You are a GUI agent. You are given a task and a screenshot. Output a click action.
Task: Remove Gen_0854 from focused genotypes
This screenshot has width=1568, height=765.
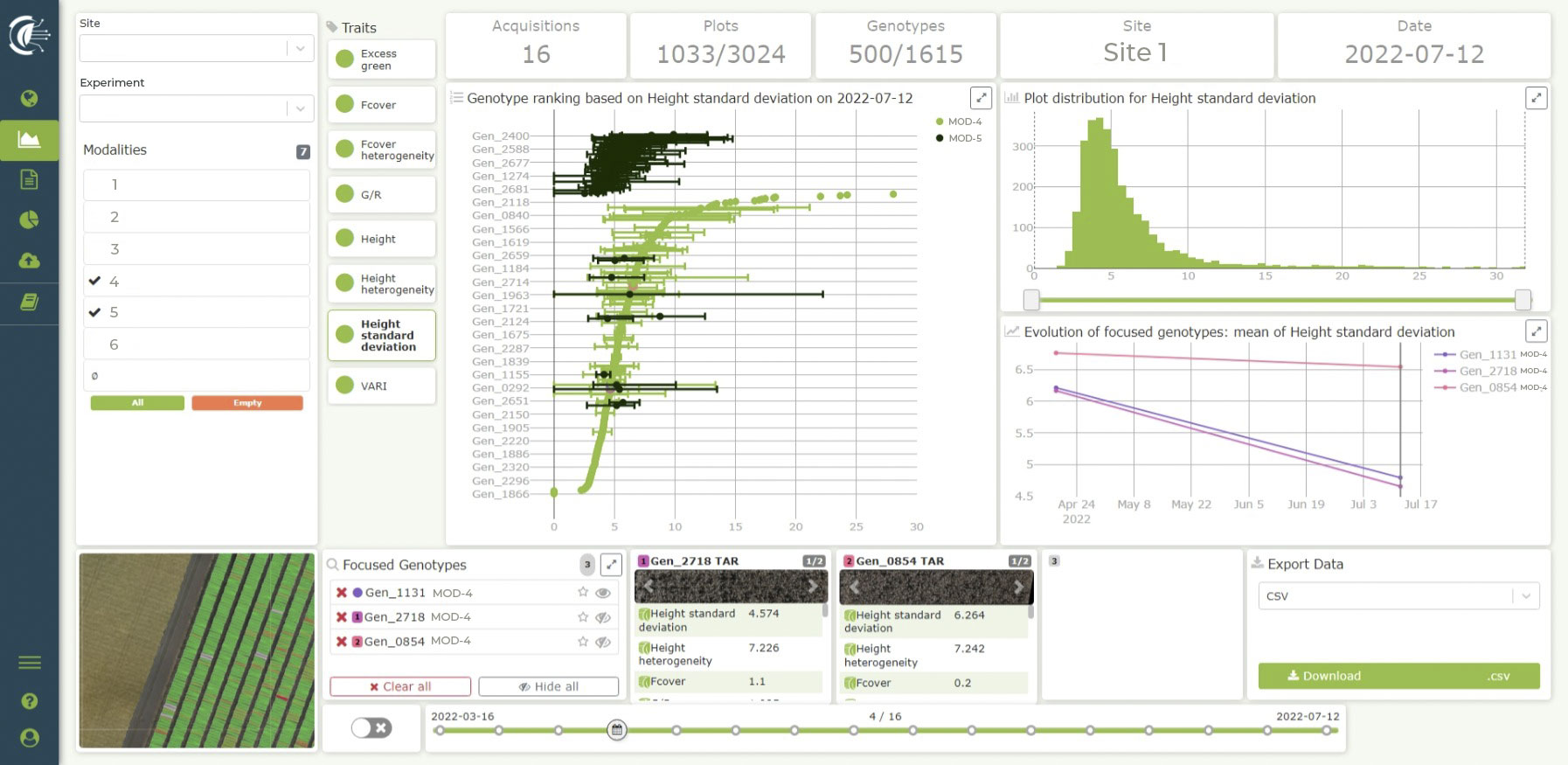click(342, 642)
